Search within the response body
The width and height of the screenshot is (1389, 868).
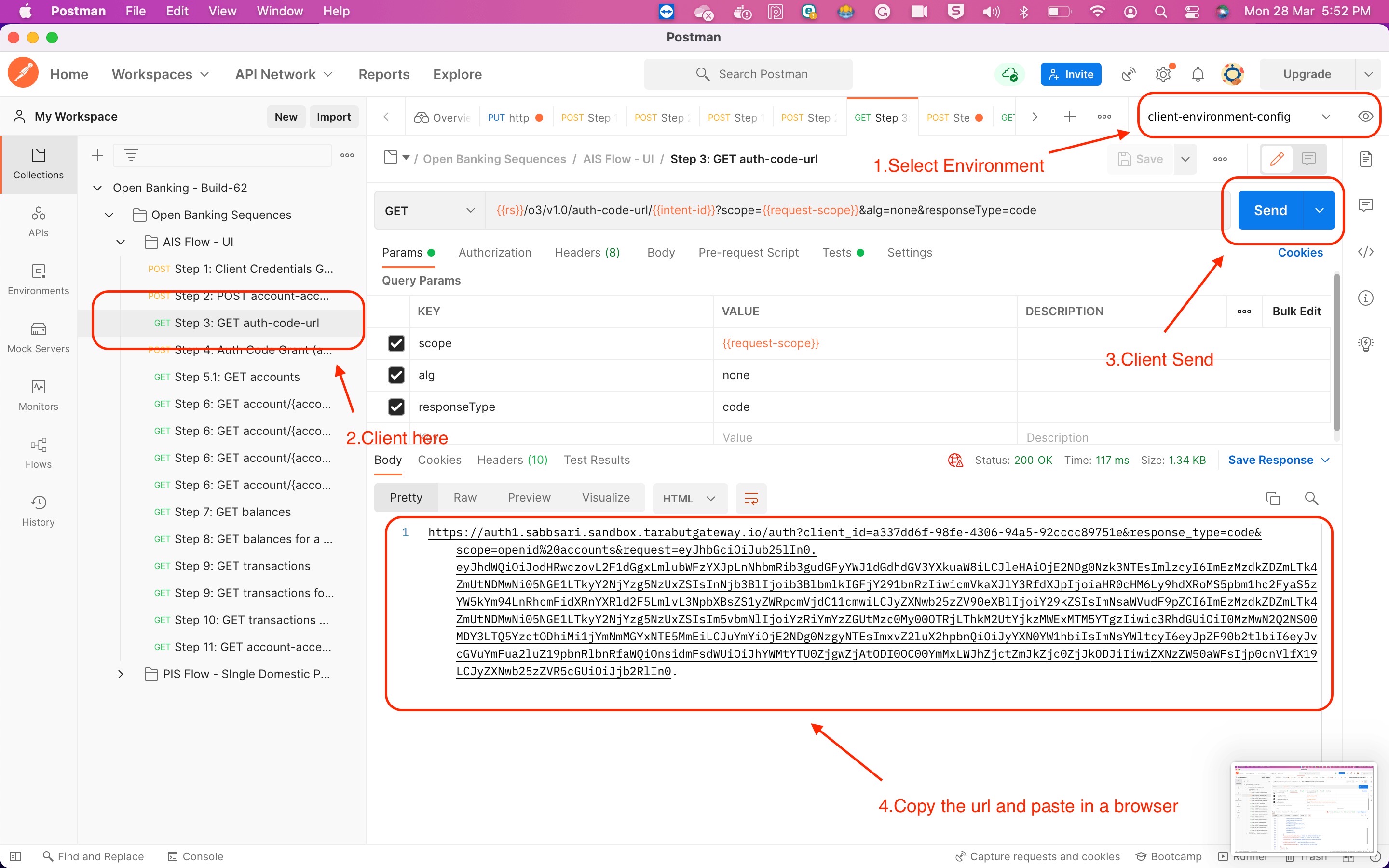[1311, 498]
